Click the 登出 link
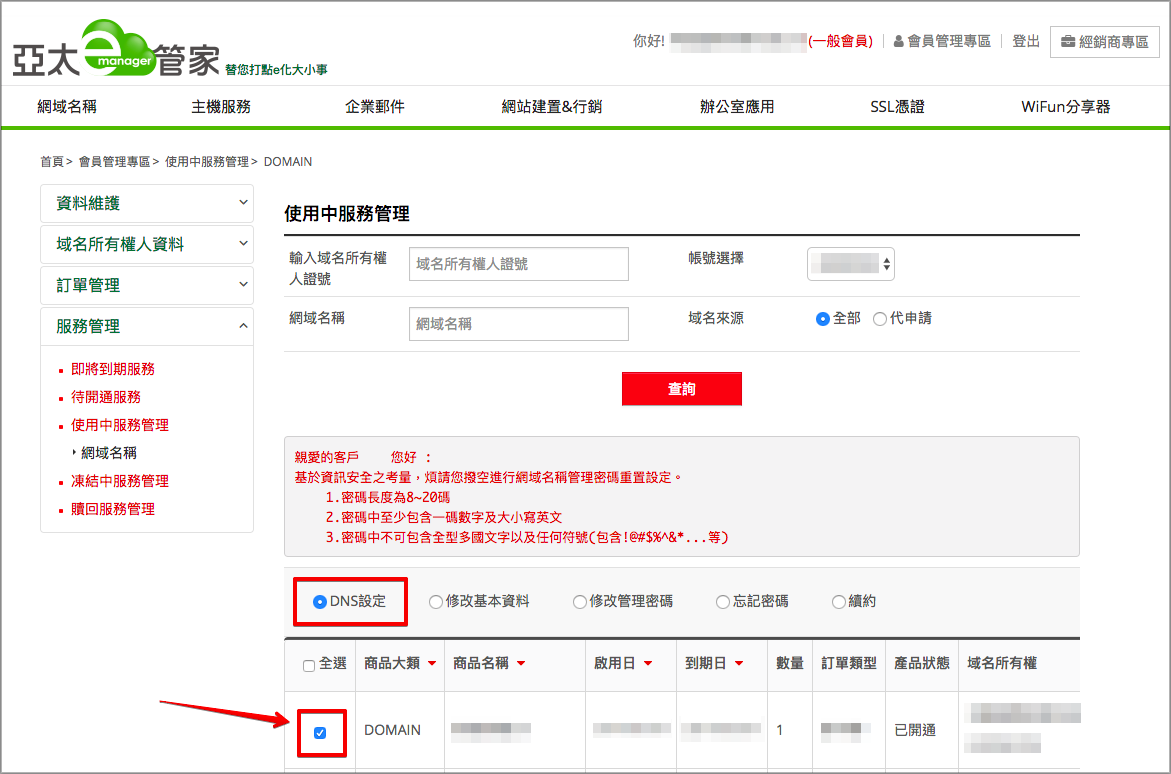Screen dimensions: 1171x774 point(1026,42)
